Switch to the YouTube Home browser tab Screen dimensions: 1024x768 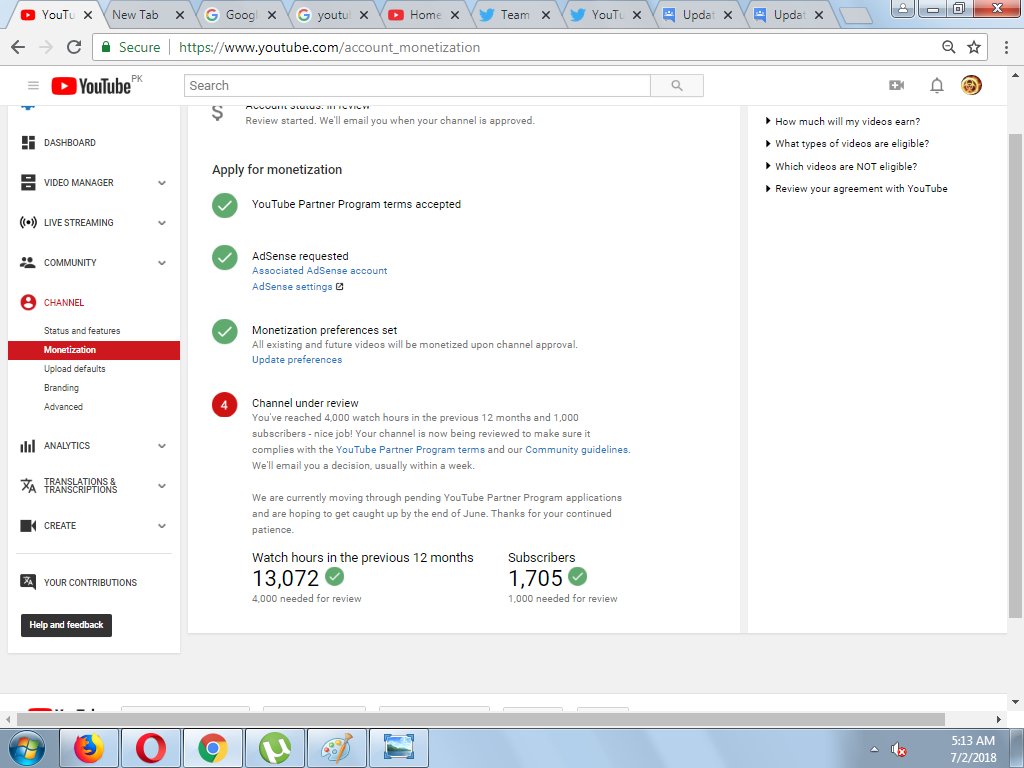point(424,14)
